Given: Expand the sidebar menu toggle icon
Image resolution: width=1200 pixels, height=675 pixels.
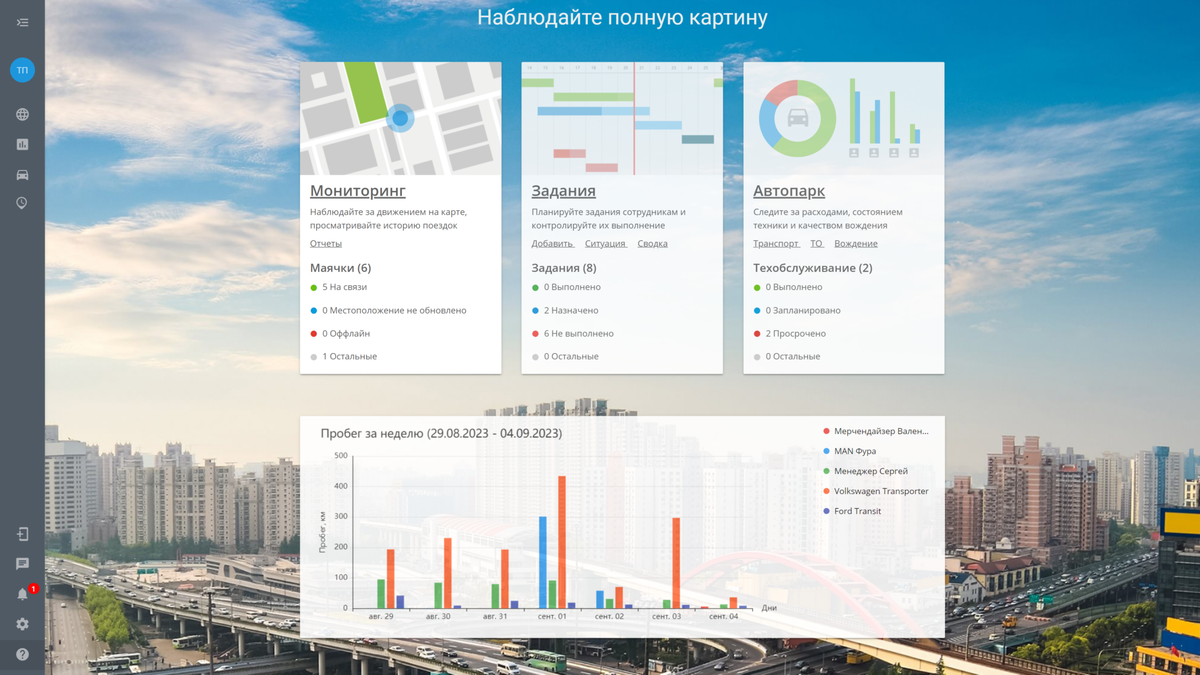Looking at the screenshot, I should pyautogui.click(x=22, y=22).
